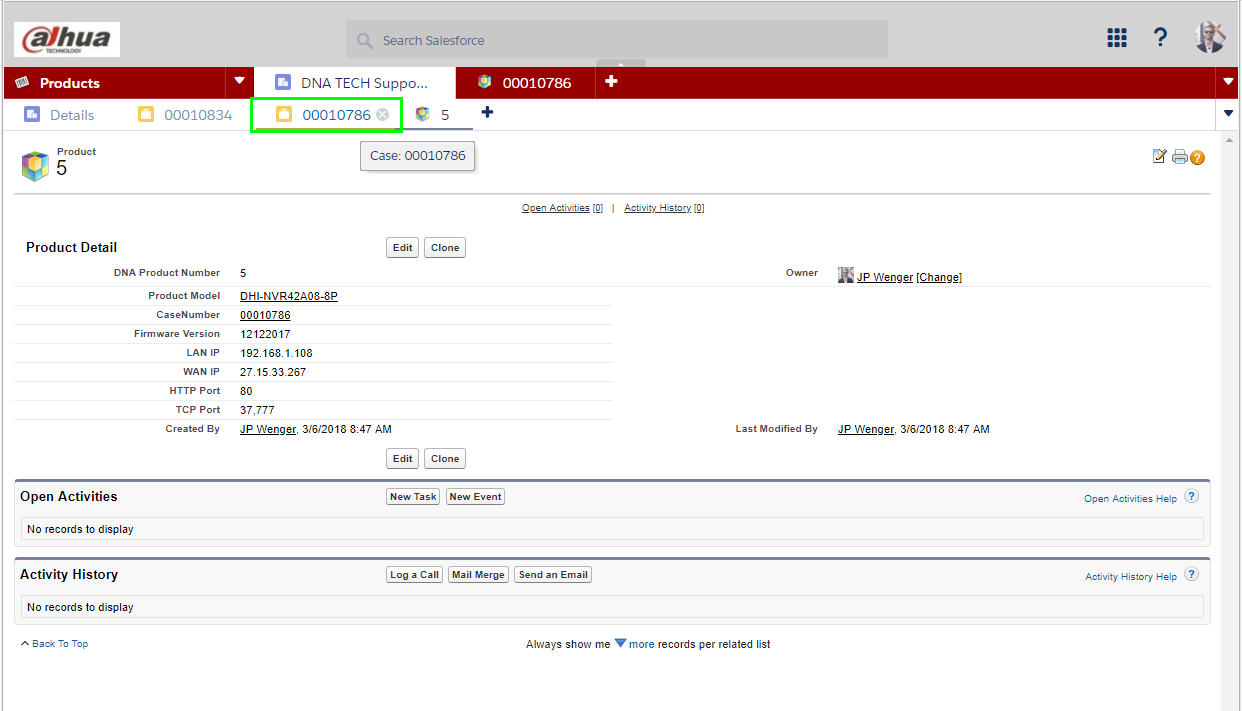Click the HTTP Port value 80
The height and width of the screenshot is (711, 1242).
click(x=246, y=391)
